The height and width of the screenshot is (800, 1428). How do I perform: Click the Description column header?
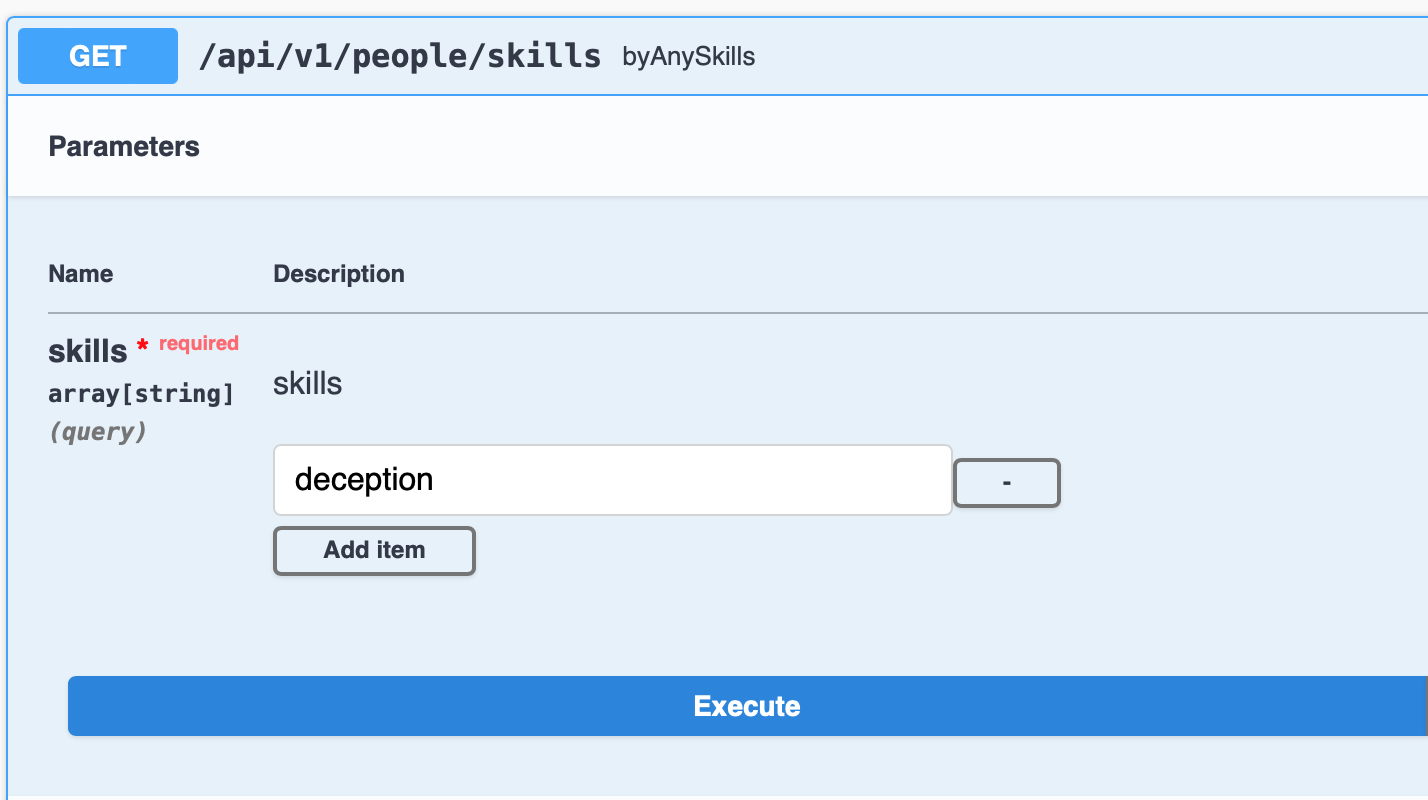[x=339, y=274]
